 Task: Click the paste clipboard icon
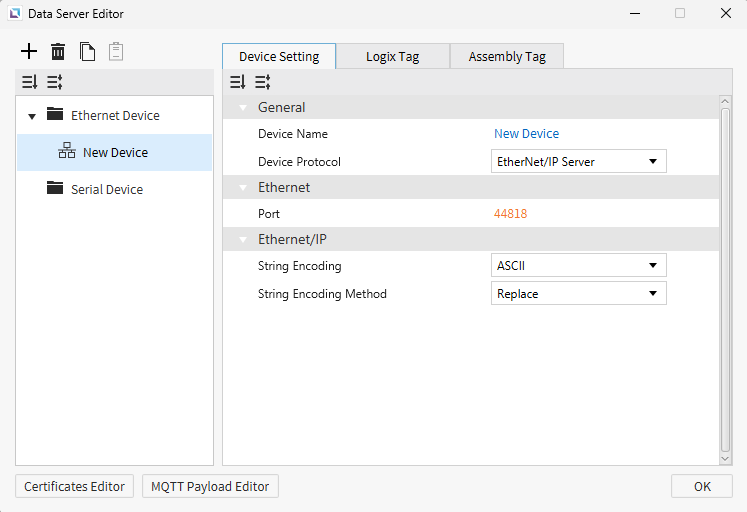[x=116, y=51]
